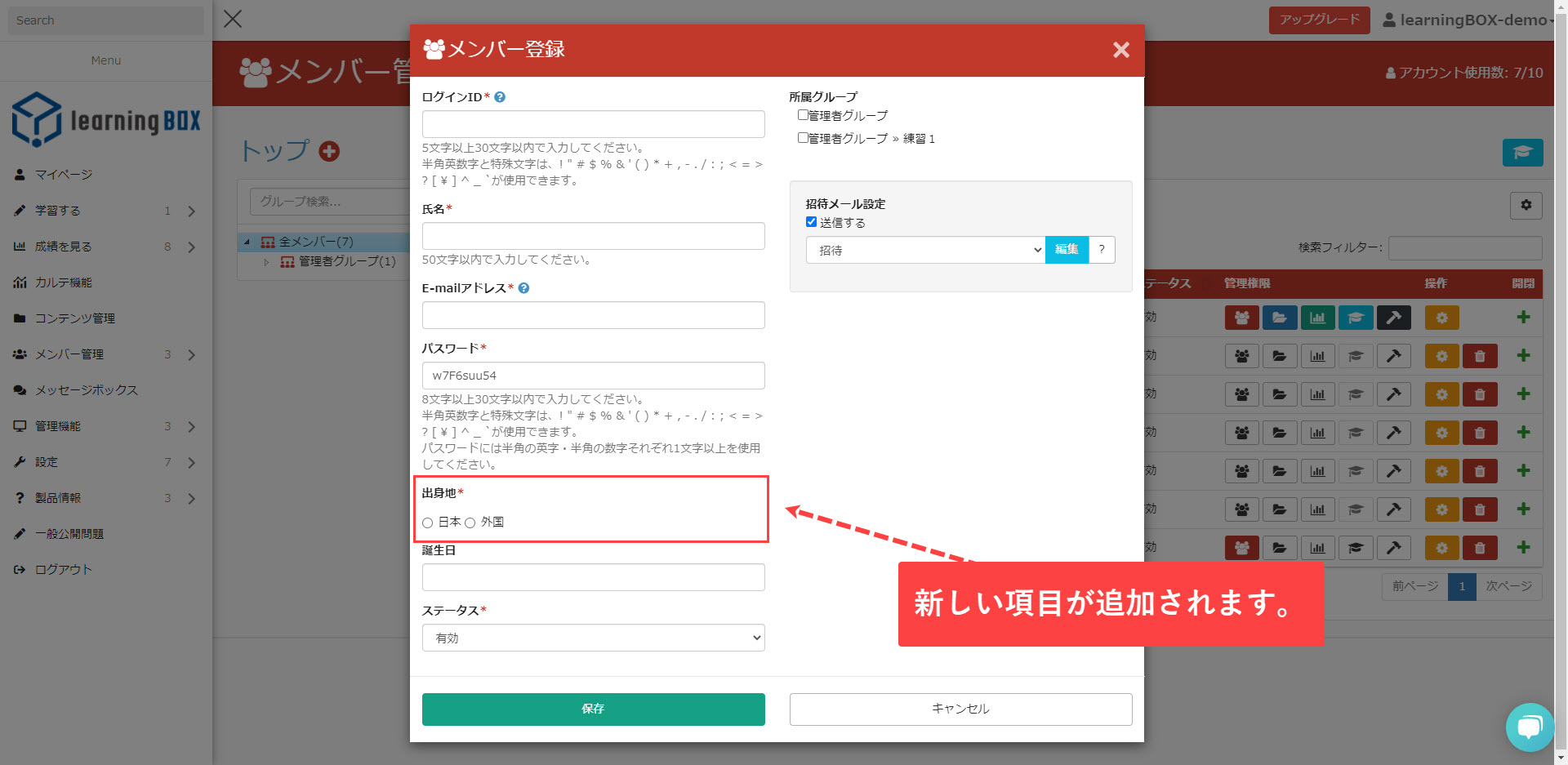Click the gear settings icon above the table

click(x=1526, y=206)
